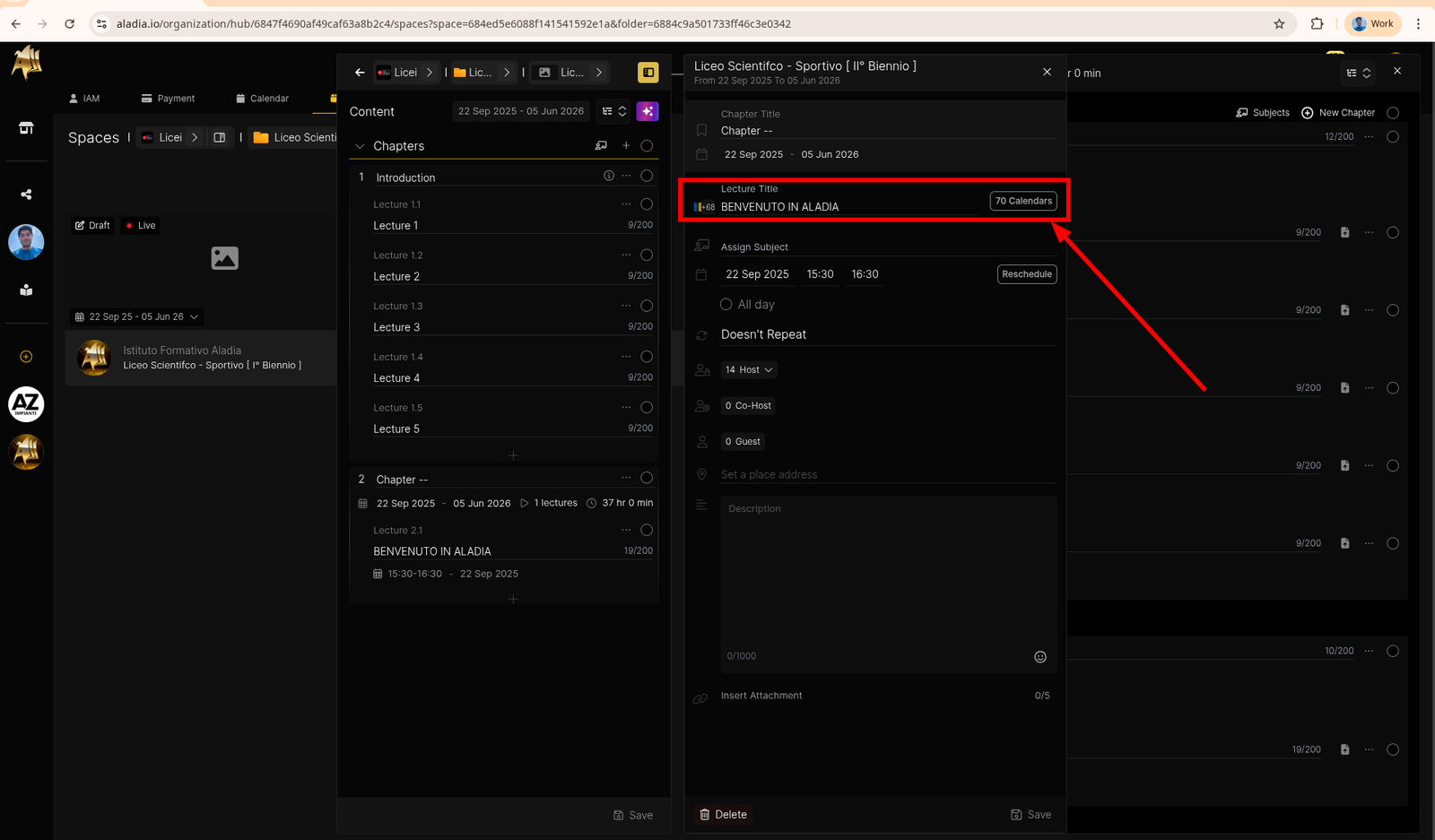Open the Payment tab
The image size is (1435, 840).
point(168,99)
